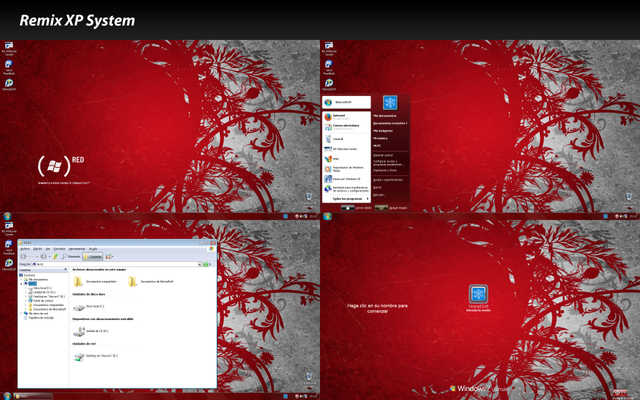This screenshot has height=400, width=640.
Task: Click the Start orb under the open Start menu
Action: 327,216
